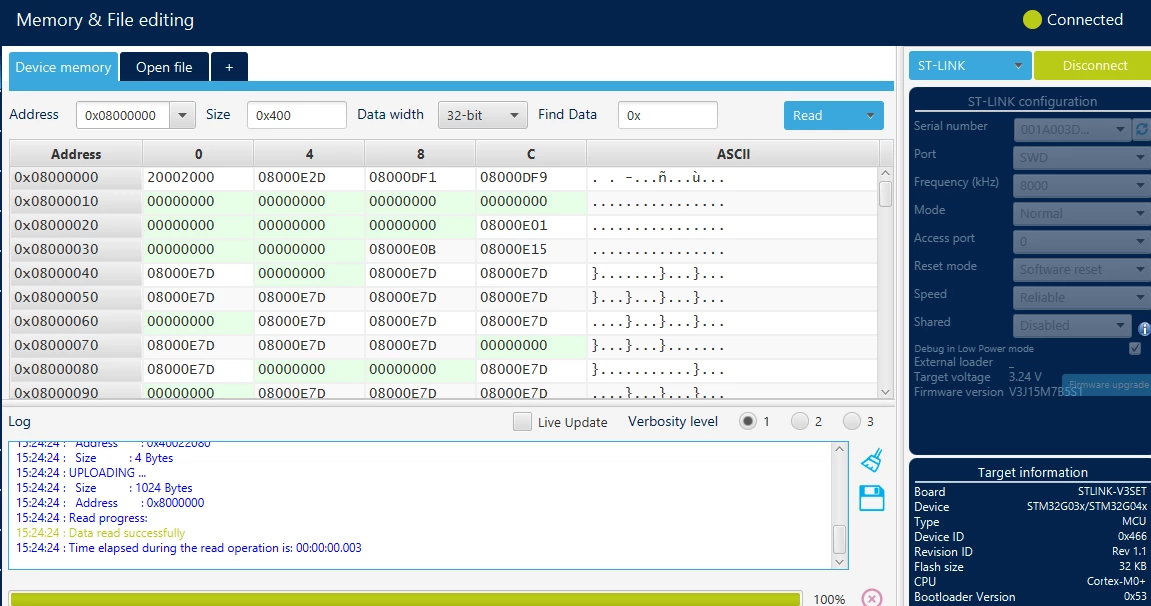Select cell 08000E0B in row 0x08000030
Screen dimensions: 1151x606
(420, 249)
